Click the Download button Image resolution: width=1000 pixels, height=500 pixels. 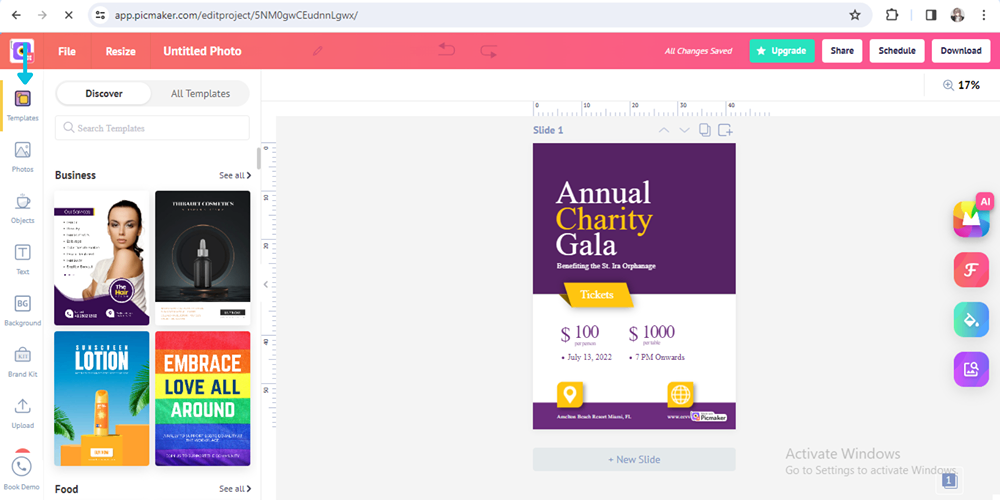(961, 51)
